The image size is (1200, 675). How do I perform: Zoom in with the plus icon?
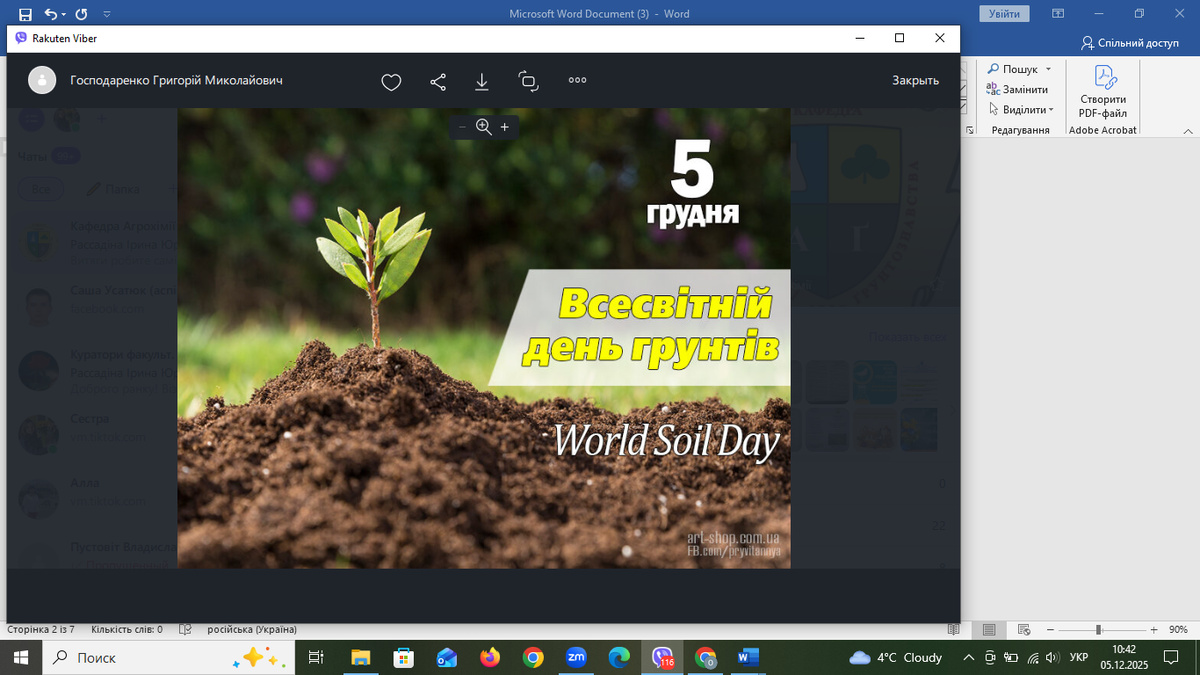(505, 127)
